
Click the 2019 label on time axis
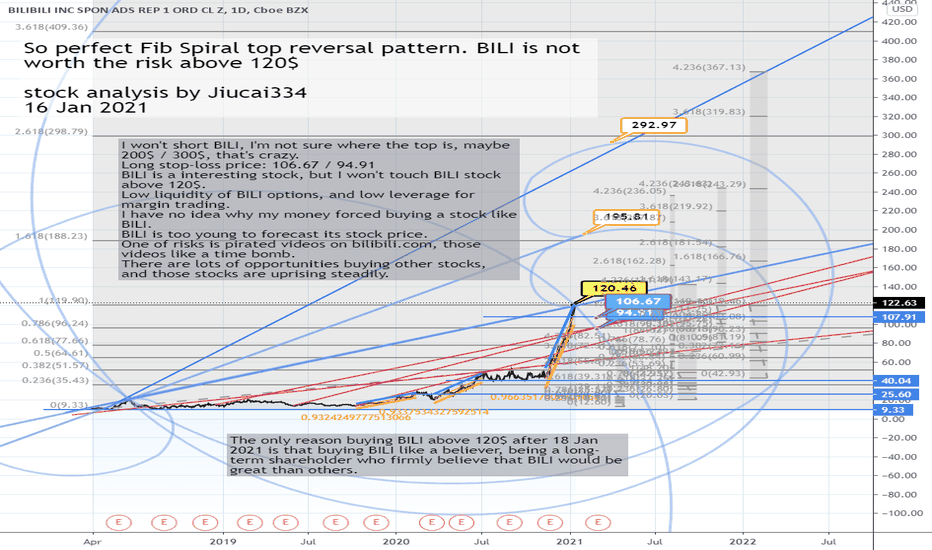click(223, 542)
